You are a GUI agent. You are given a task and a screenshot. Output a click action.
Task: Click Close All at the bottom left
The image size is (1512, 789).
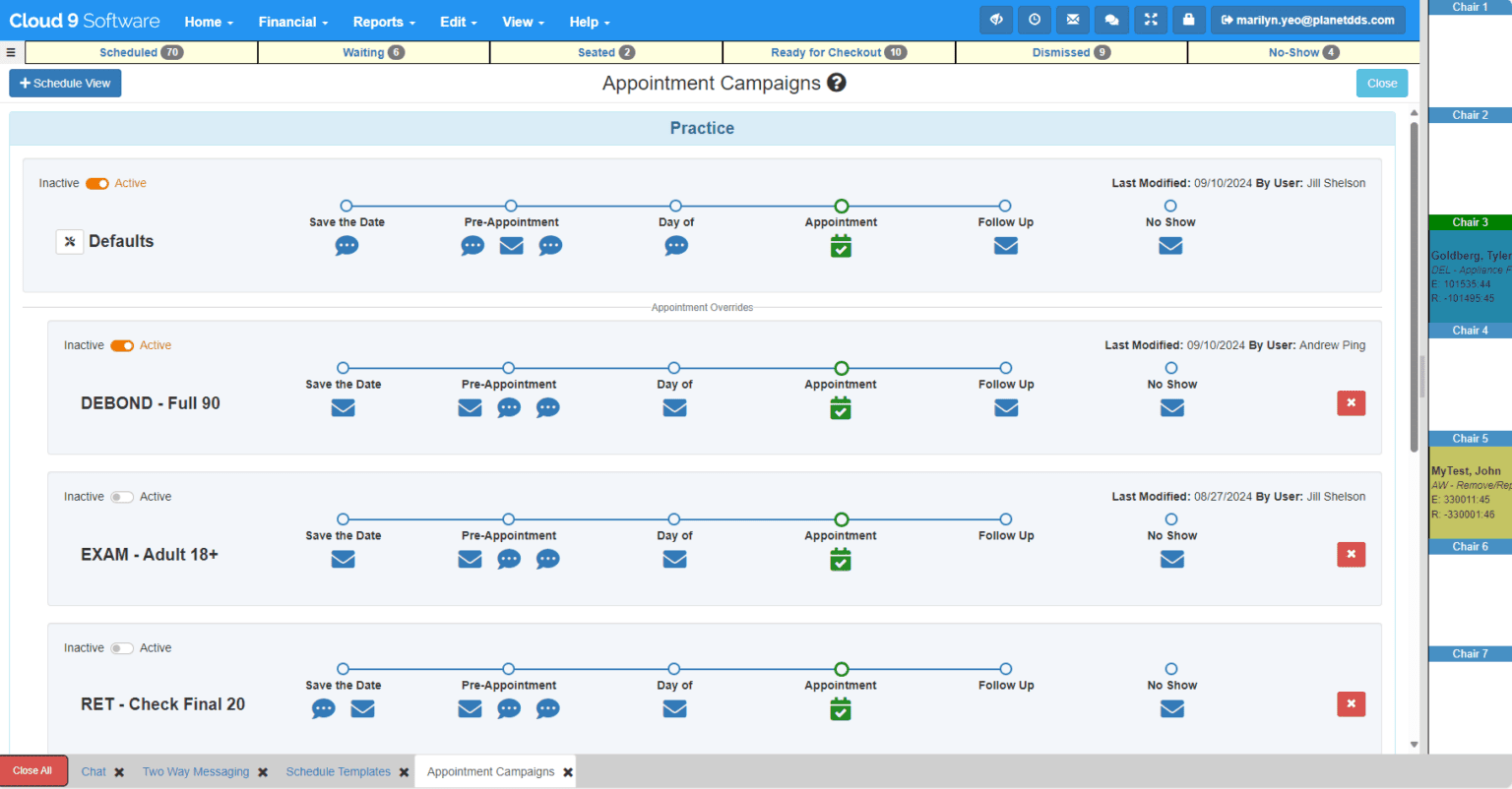pyautogui.click(x=33, y=771)
